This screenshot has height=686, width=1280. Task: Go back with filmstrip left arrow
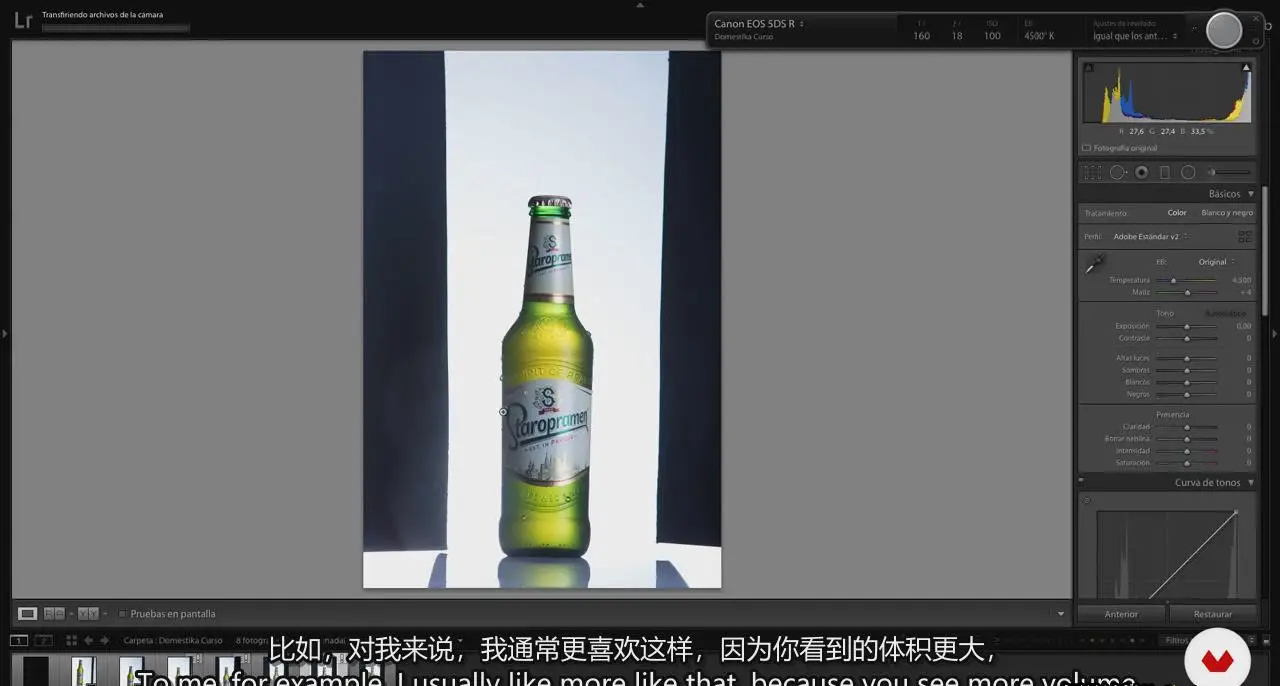click(88, 640)
